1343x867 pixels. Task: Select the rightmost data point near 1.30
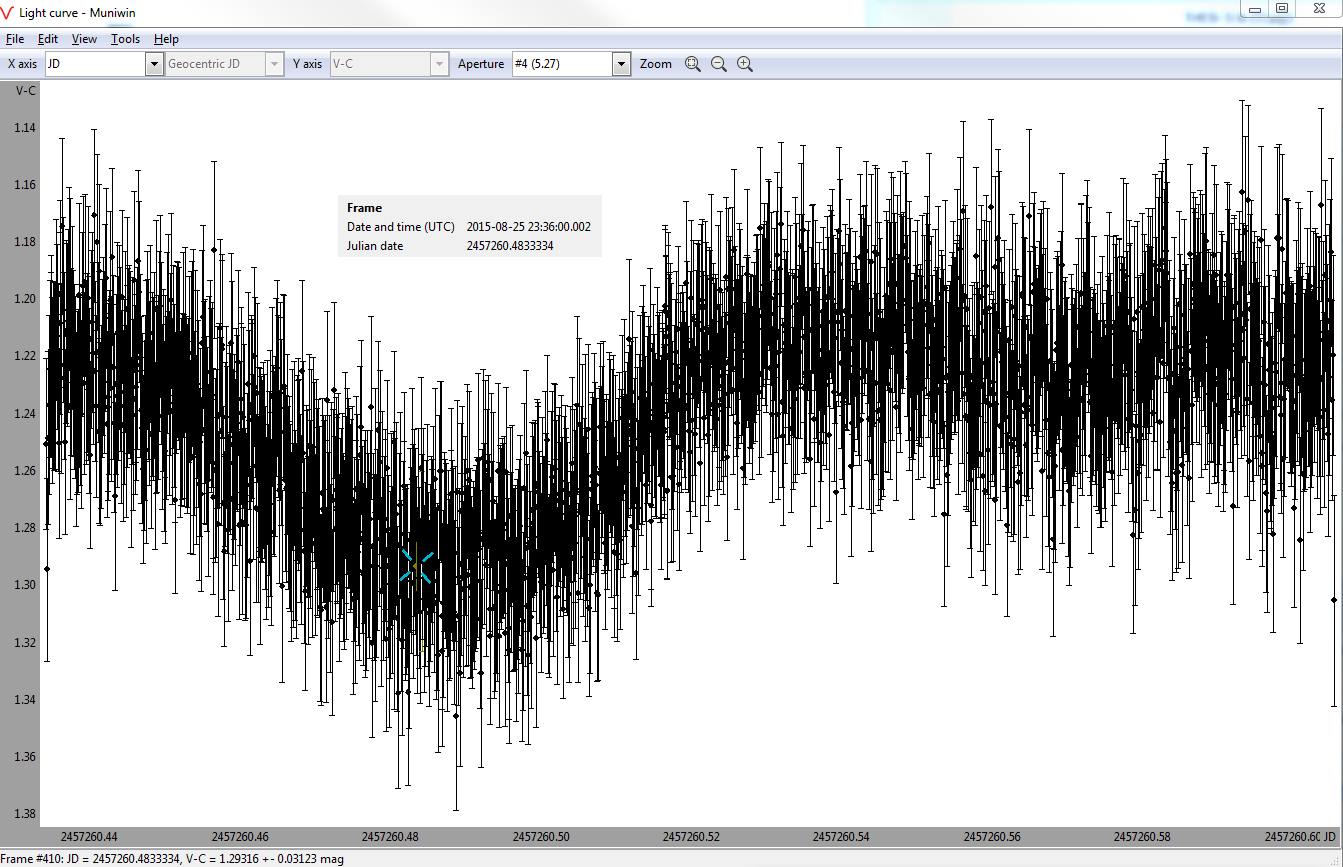point(1334,600)
